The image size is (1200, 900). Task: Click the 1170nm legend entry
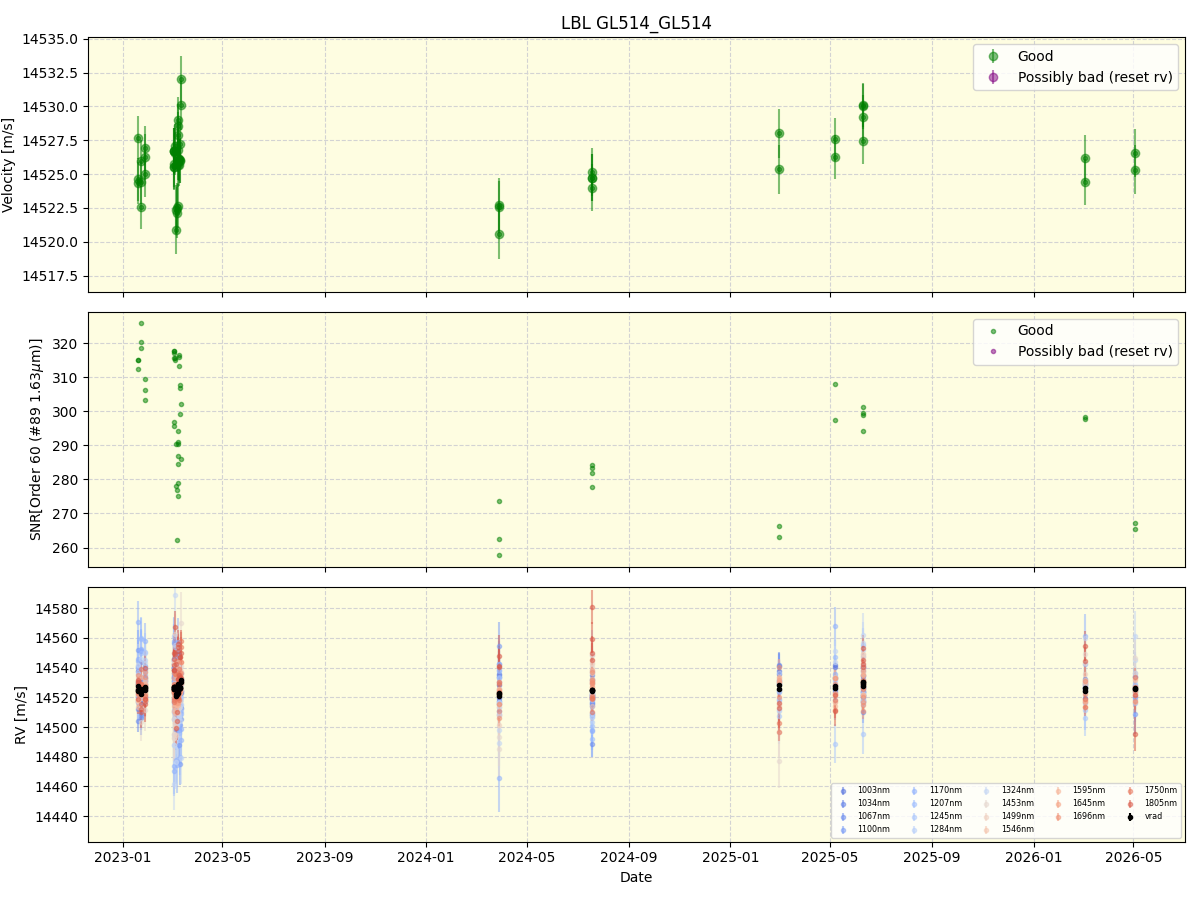[x=946, y=790]
